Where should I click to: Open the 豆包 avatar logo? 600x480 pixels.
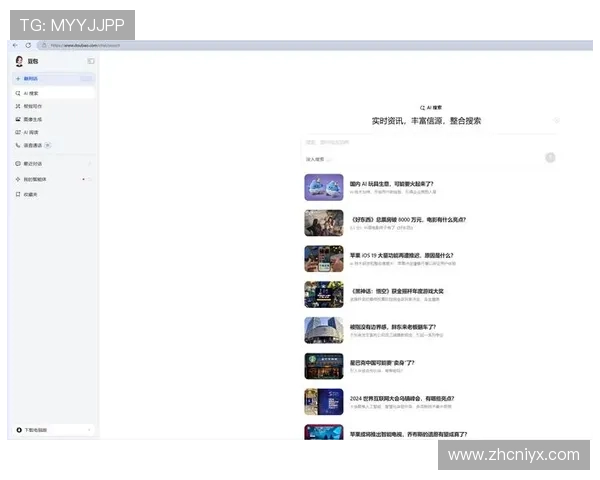19,61
